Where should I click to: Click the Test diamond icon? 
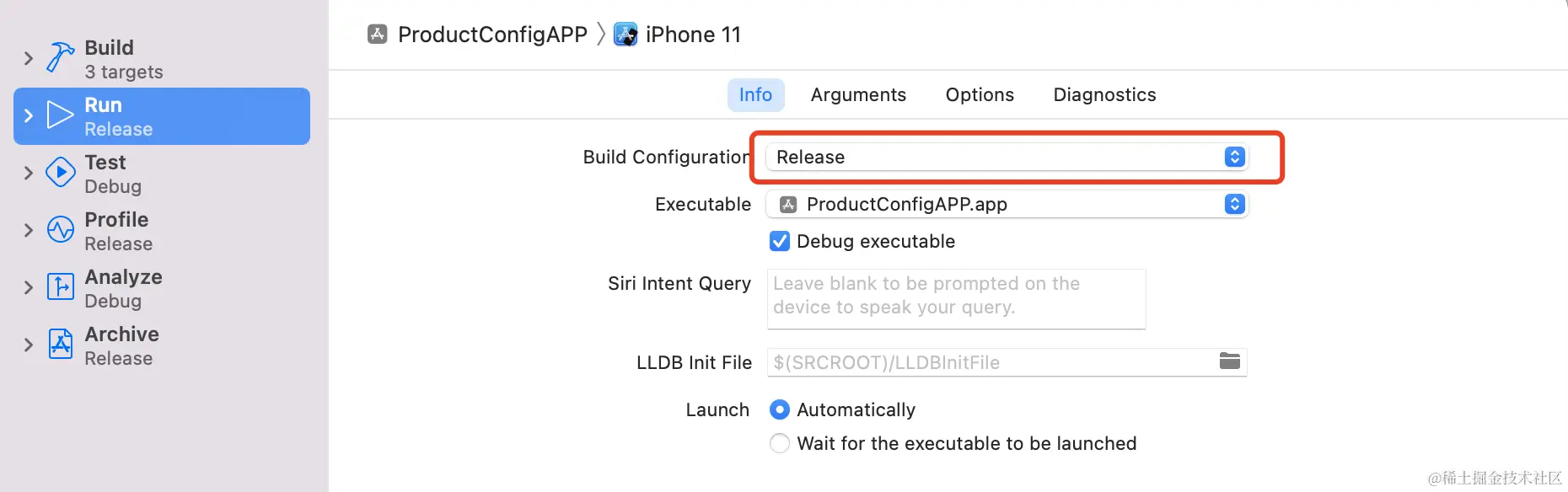(60, 172)
